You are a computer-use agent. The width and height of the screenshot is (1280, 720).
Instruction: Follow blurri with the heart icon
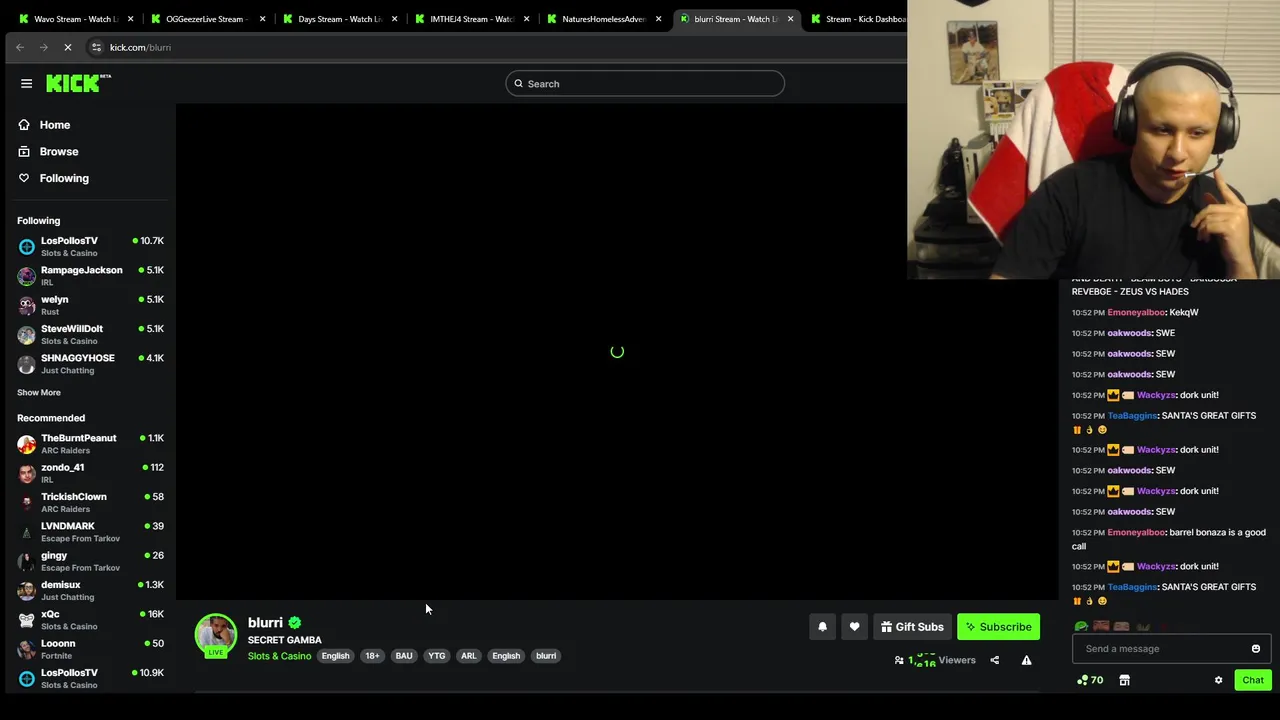[854, 627]
